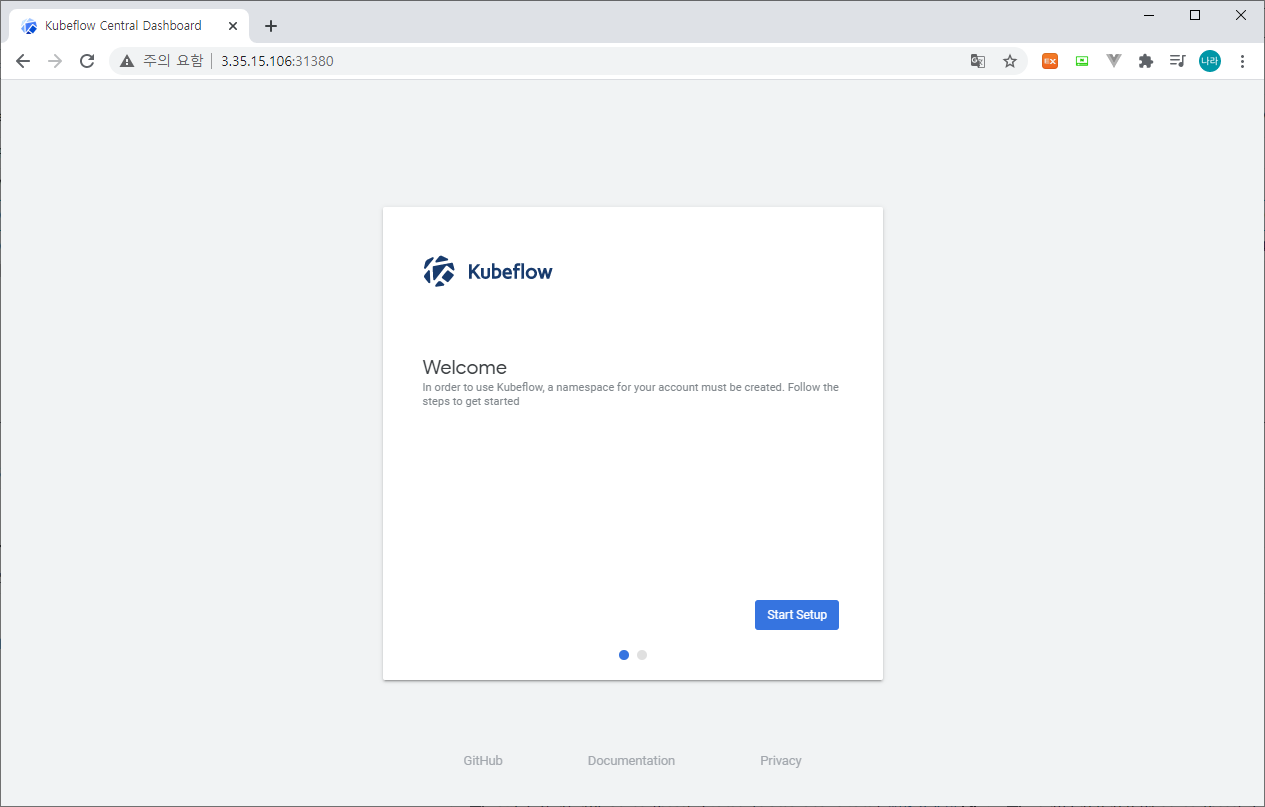Bookmark this page with the star icon
Image resolution: width=1265 pixels, height=807 pixels.
tap(1010, 61)
